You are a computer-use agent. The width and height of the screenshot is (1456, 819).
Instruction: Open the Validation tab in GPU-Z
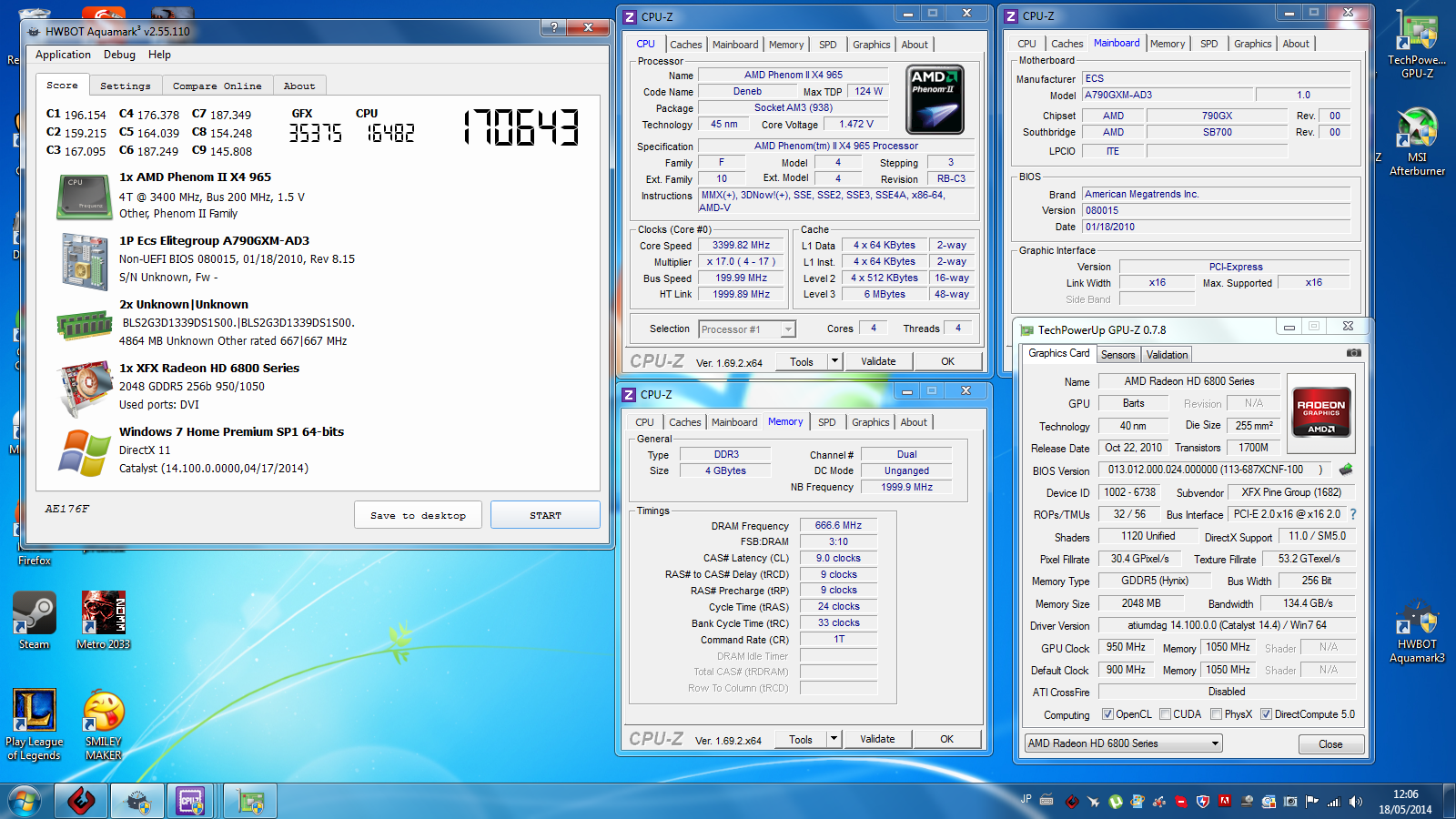tap(1167, 355)
